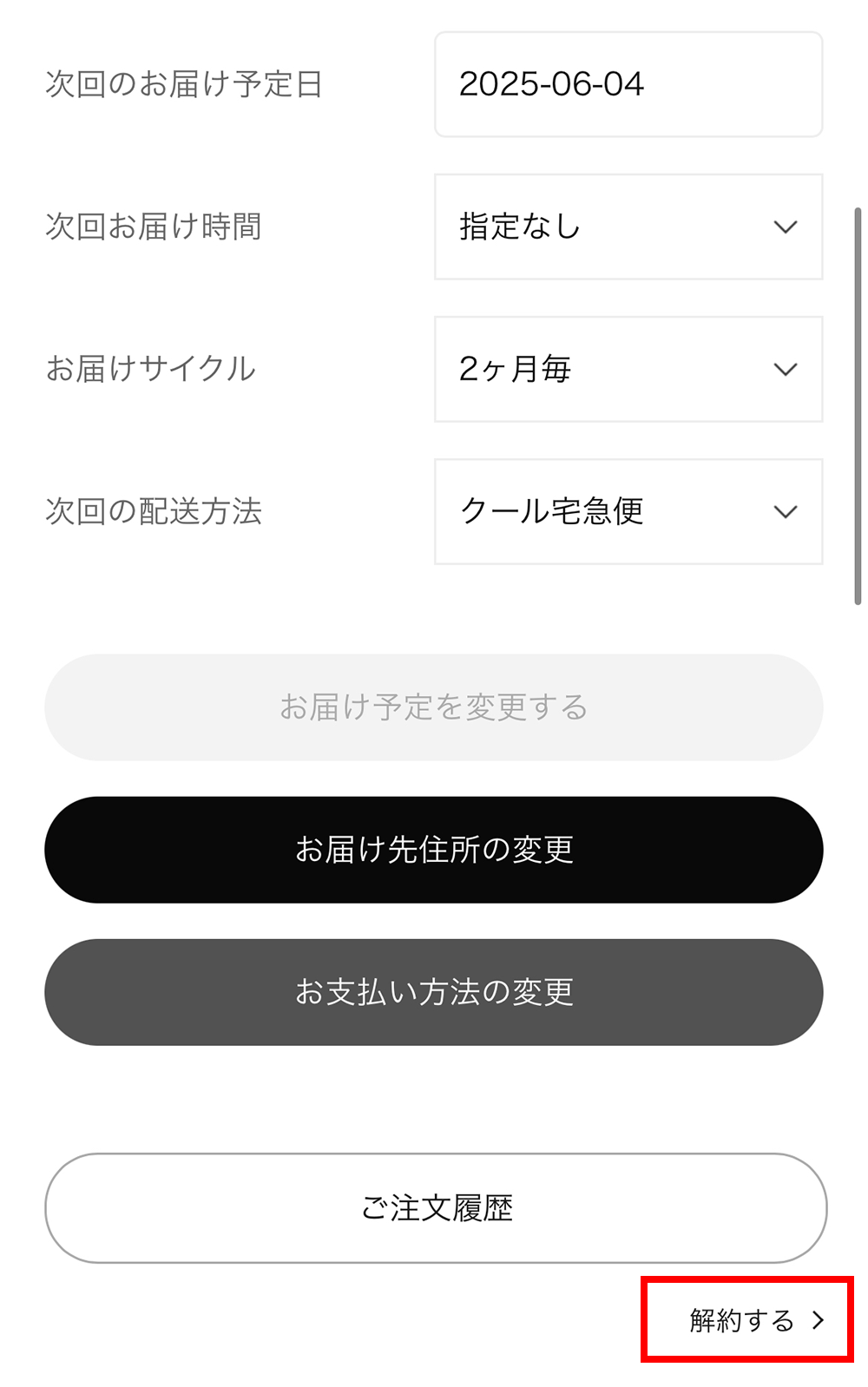Open the クール宅急便 shipping method dropdown

[628, 512]
